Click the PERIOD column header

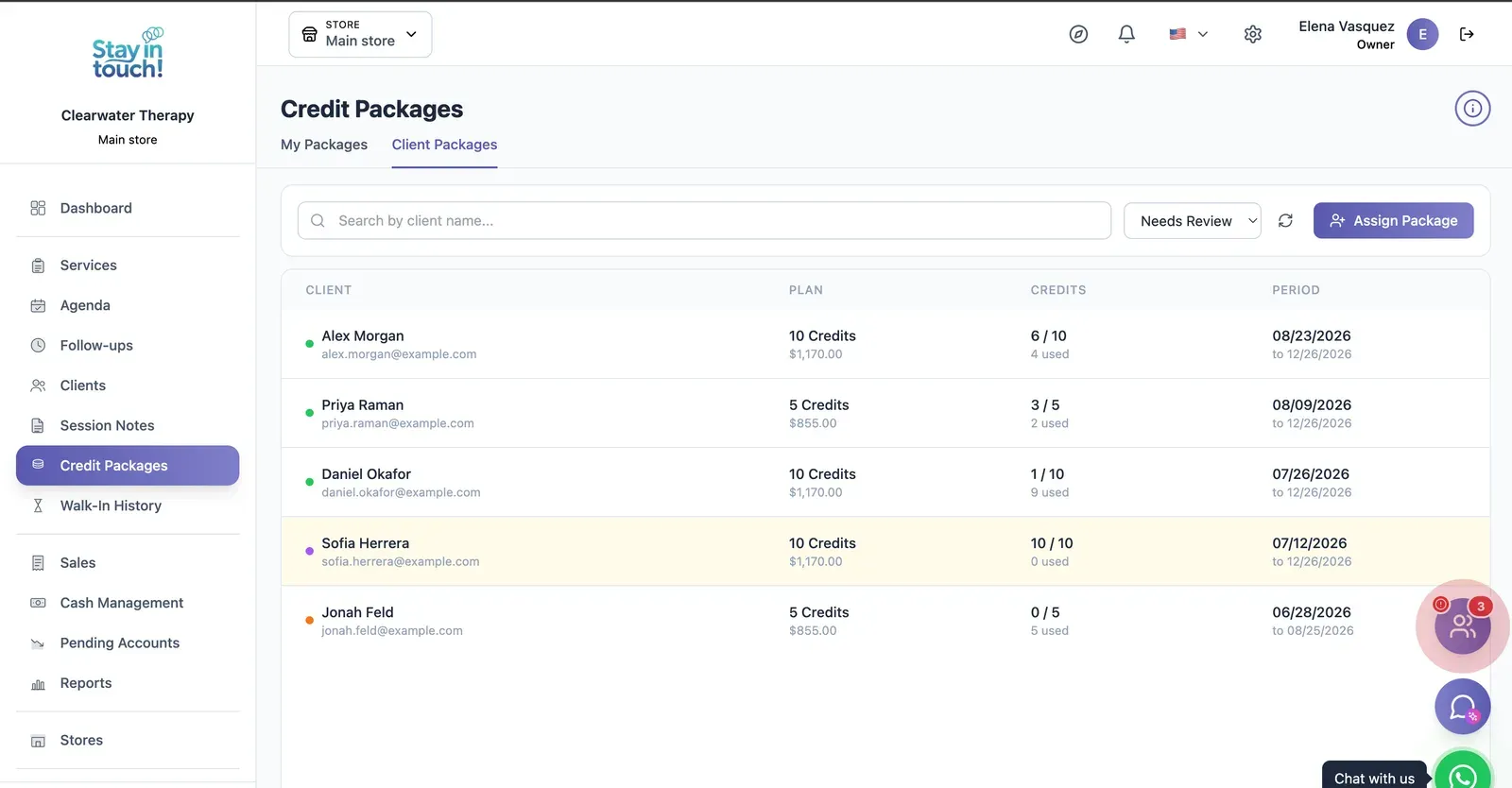[x=1296, y=290]
